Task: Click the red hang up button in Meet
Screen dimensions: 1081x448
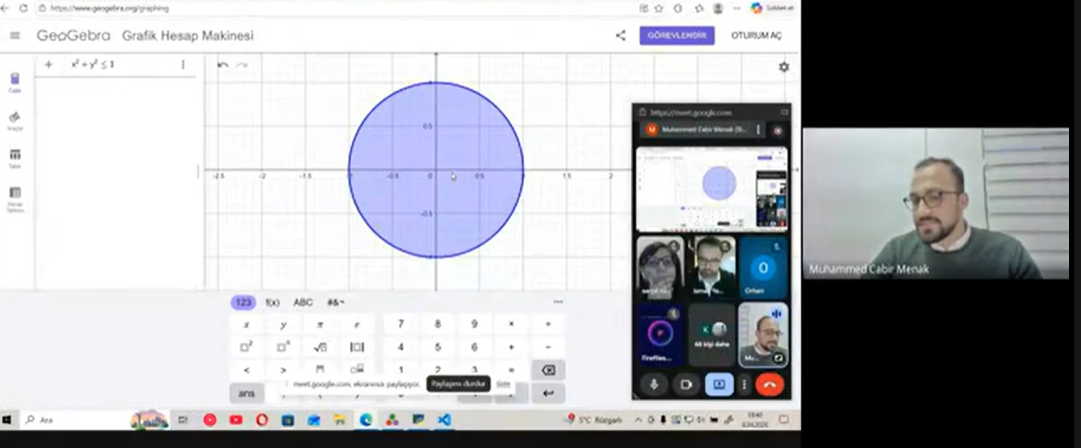Action: (769, 385)
